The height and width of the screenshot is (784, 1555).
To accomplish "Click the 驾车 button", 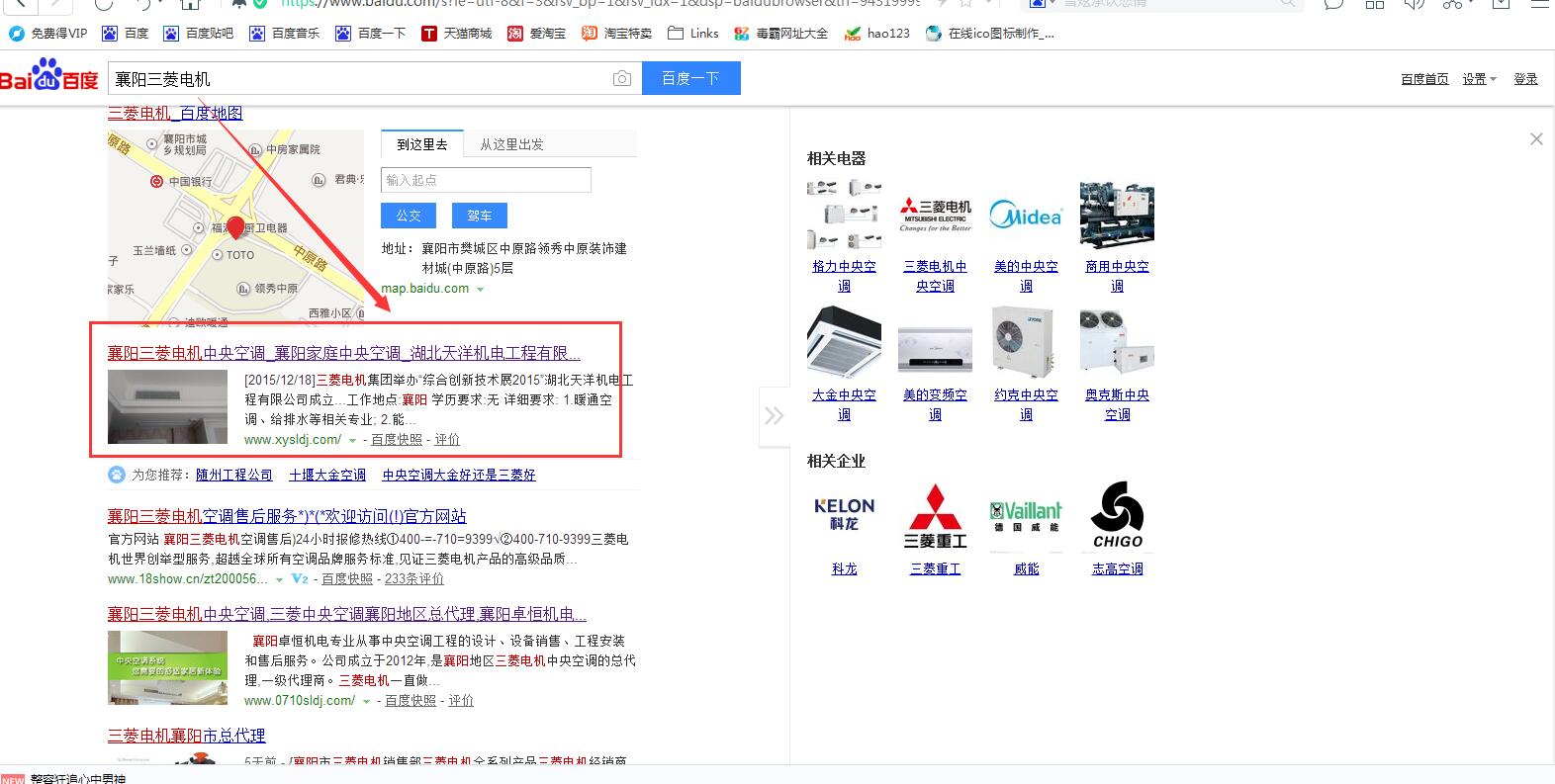I will [x=480, y=216].
